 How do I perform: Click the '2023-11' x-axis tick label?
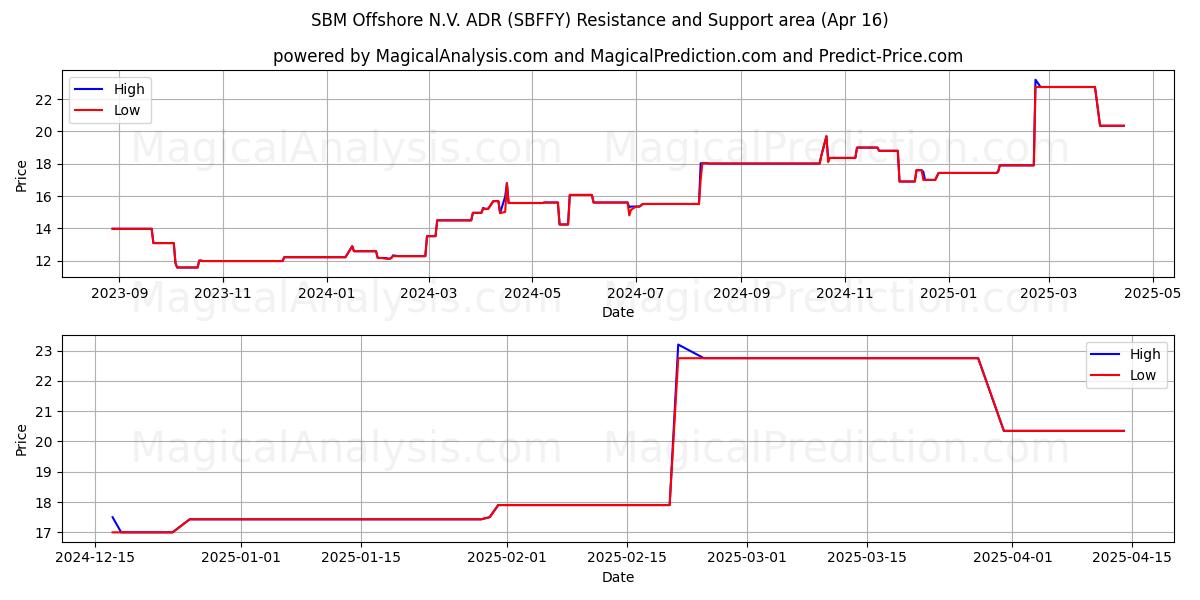click(223, 293)
